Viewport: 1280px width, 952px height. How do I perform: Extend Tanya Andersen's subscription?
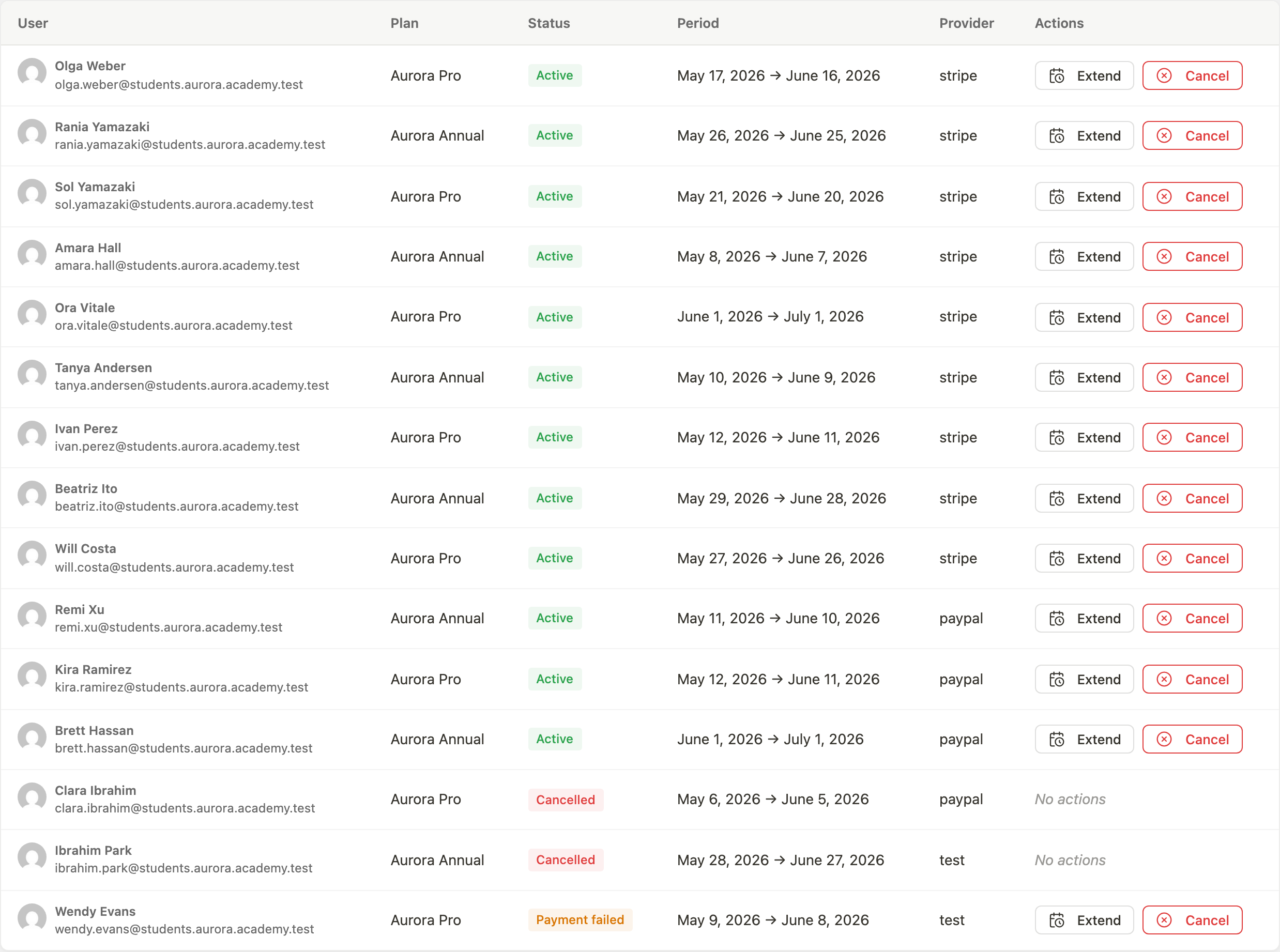pyautogui.click(x=1084, y=377)
